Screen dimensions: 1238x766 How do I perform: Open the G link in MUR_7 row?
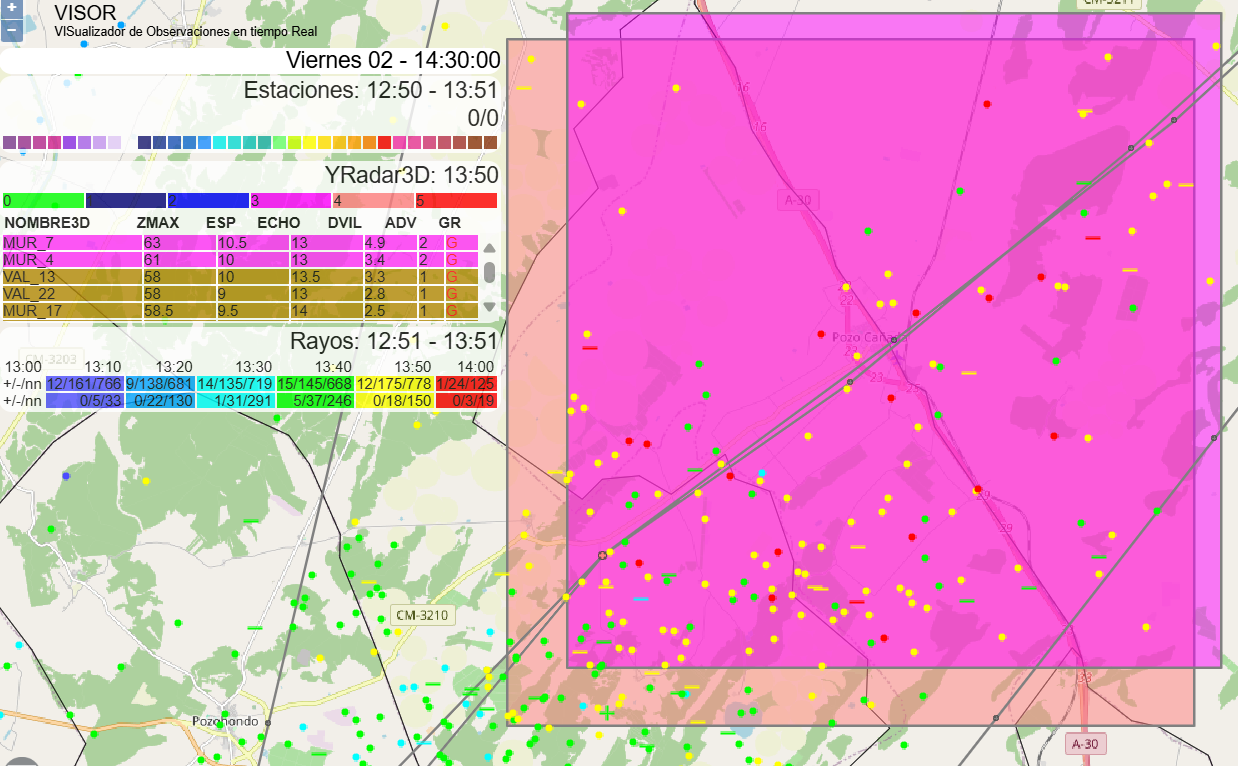[452, 242]
